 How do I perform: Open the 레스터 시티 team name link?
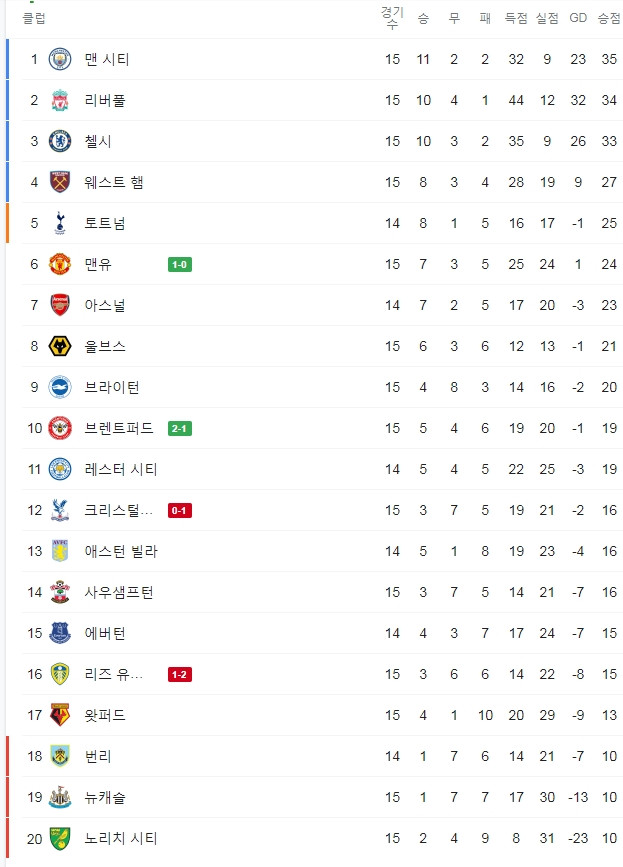tap(121, 469)
